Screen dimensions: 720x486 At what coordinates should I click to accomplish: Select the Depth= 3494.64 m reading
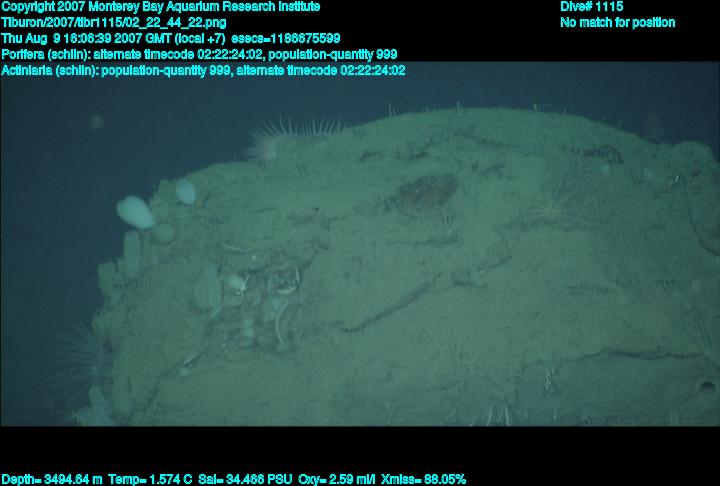pyautogui.click(x=52, y=480)
